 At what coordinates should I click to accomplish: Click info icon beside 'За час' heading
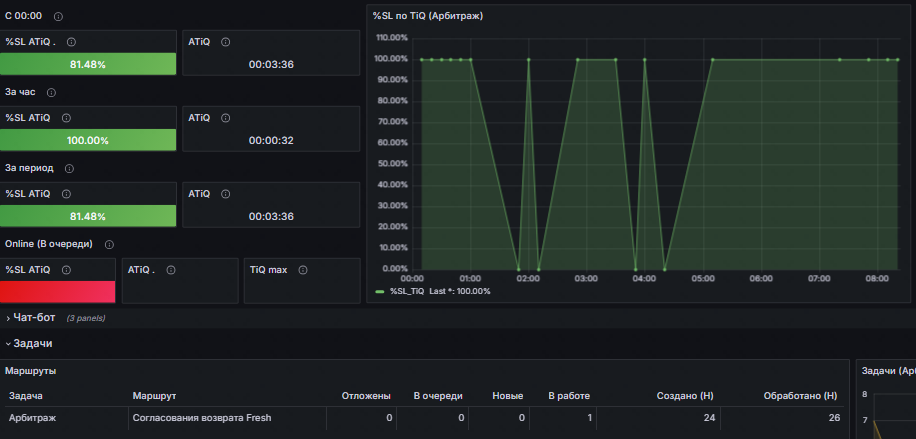click(x=51, y=92)
